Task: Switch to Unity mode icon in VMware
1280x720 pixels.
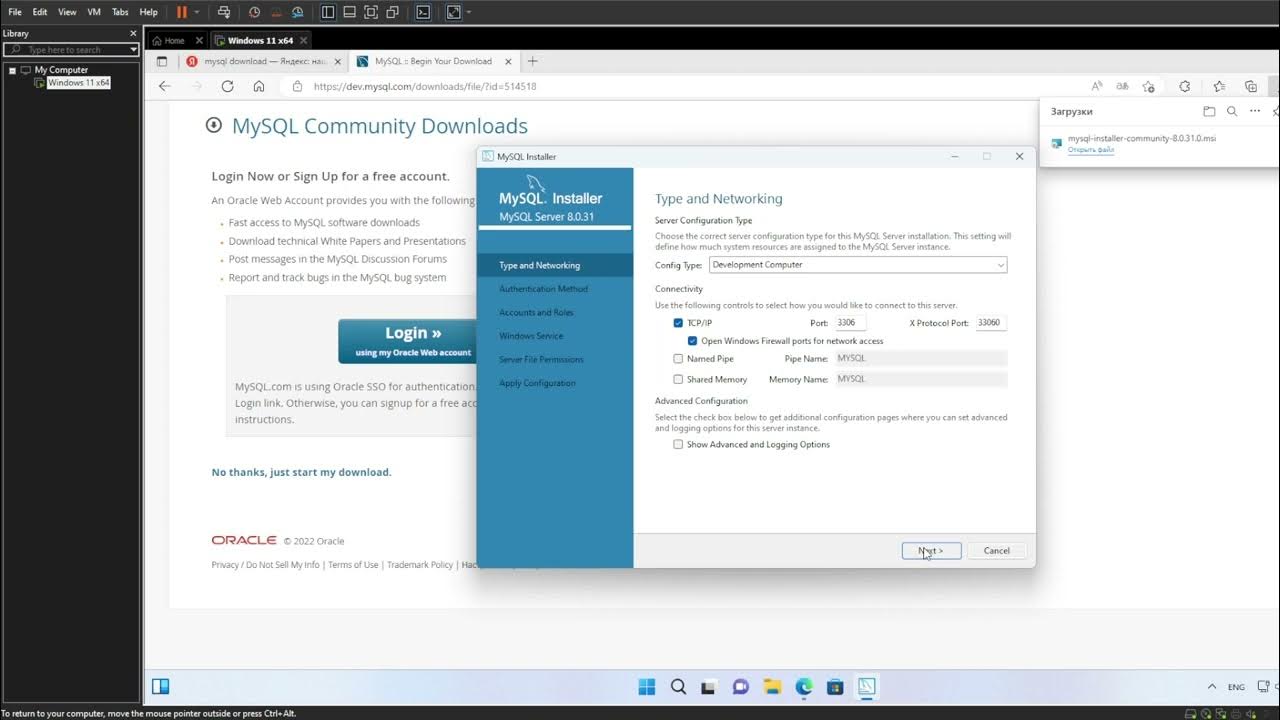Action: tap(392, 12)
